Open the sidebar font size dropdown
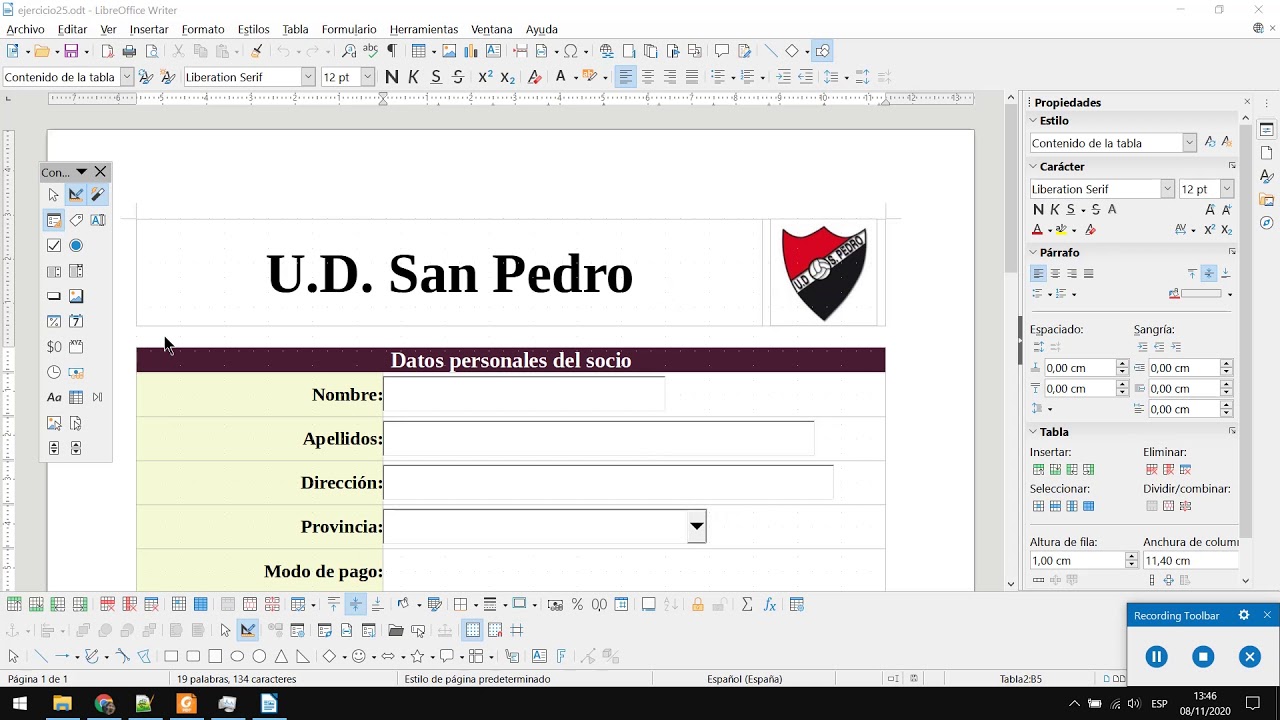Image resolution: width=1280 pixels, height=720 pixels. click(1227, 189)
